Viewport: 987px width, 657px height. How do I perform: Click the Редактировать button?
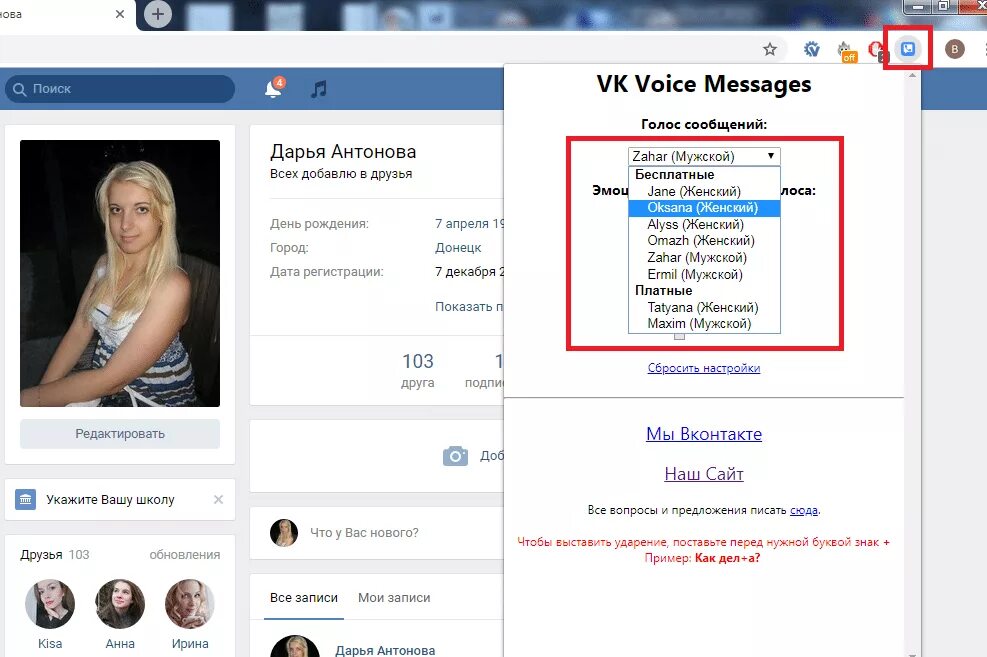pyautogui.click(x=120, y=434)
